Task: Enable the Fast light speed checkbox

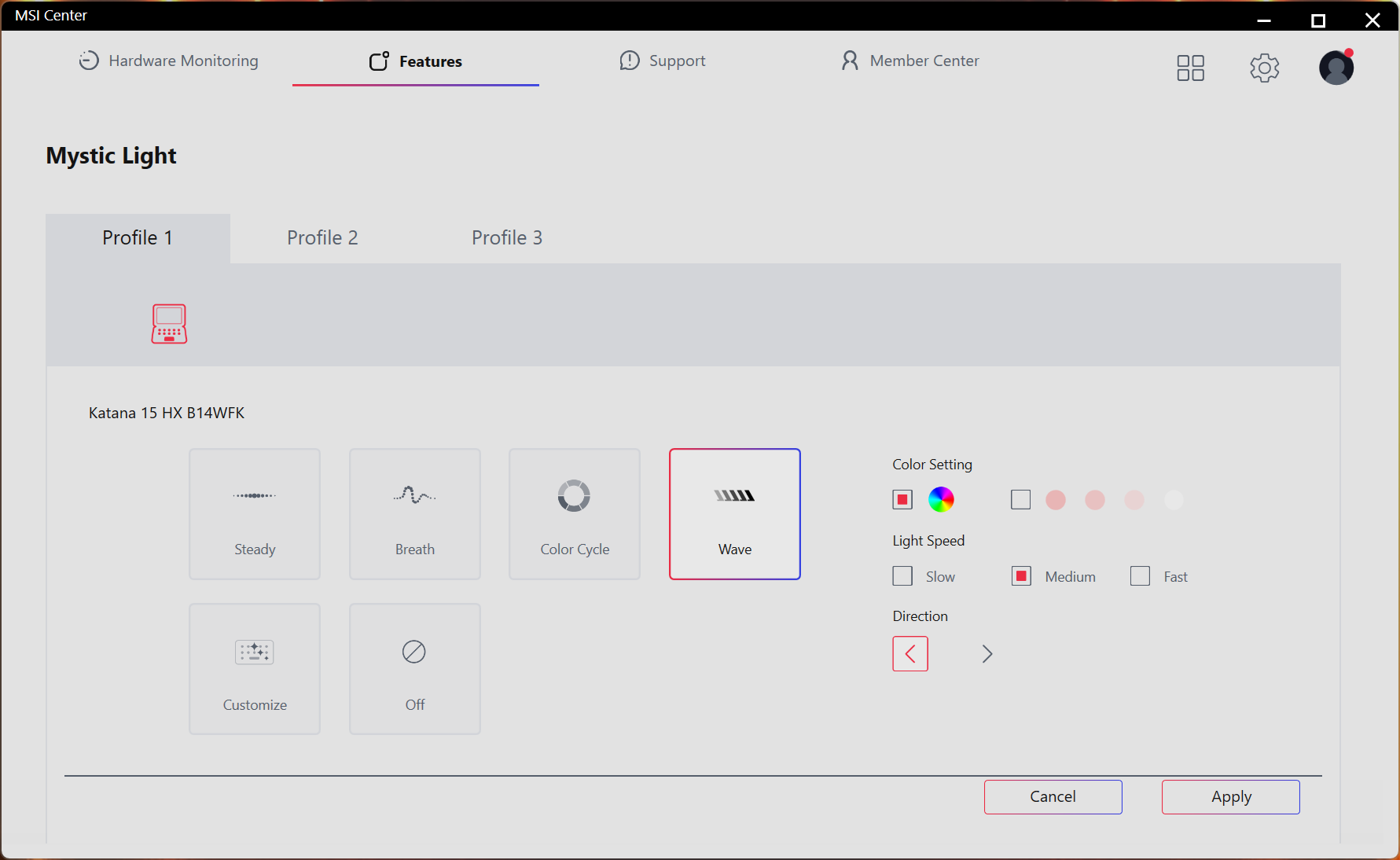Action: pos(1140,576)
